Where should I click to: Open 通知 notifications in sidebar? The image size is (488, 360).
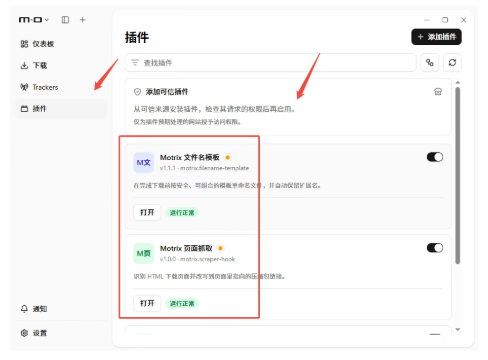click(61, 309)
